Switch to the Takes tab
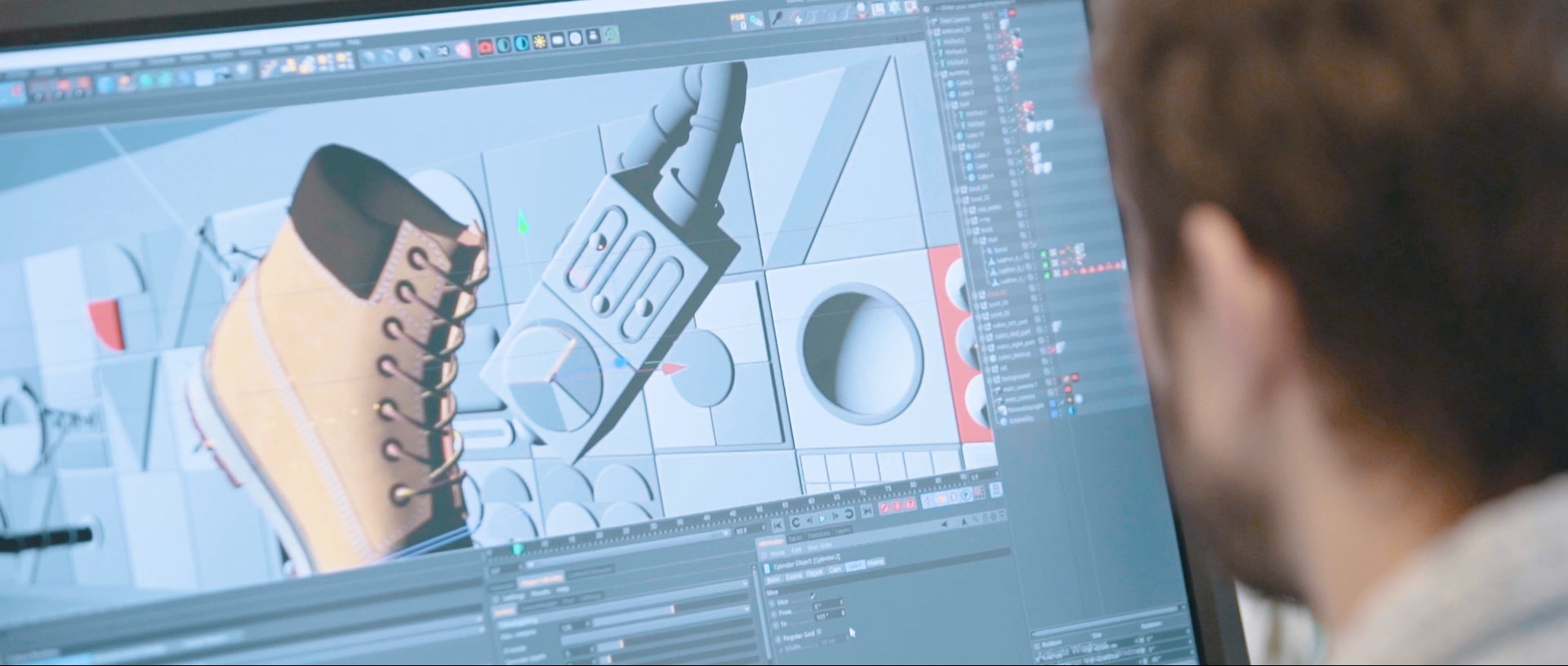This screenshot has height=666, width=1568. click(x=795, y=537)
